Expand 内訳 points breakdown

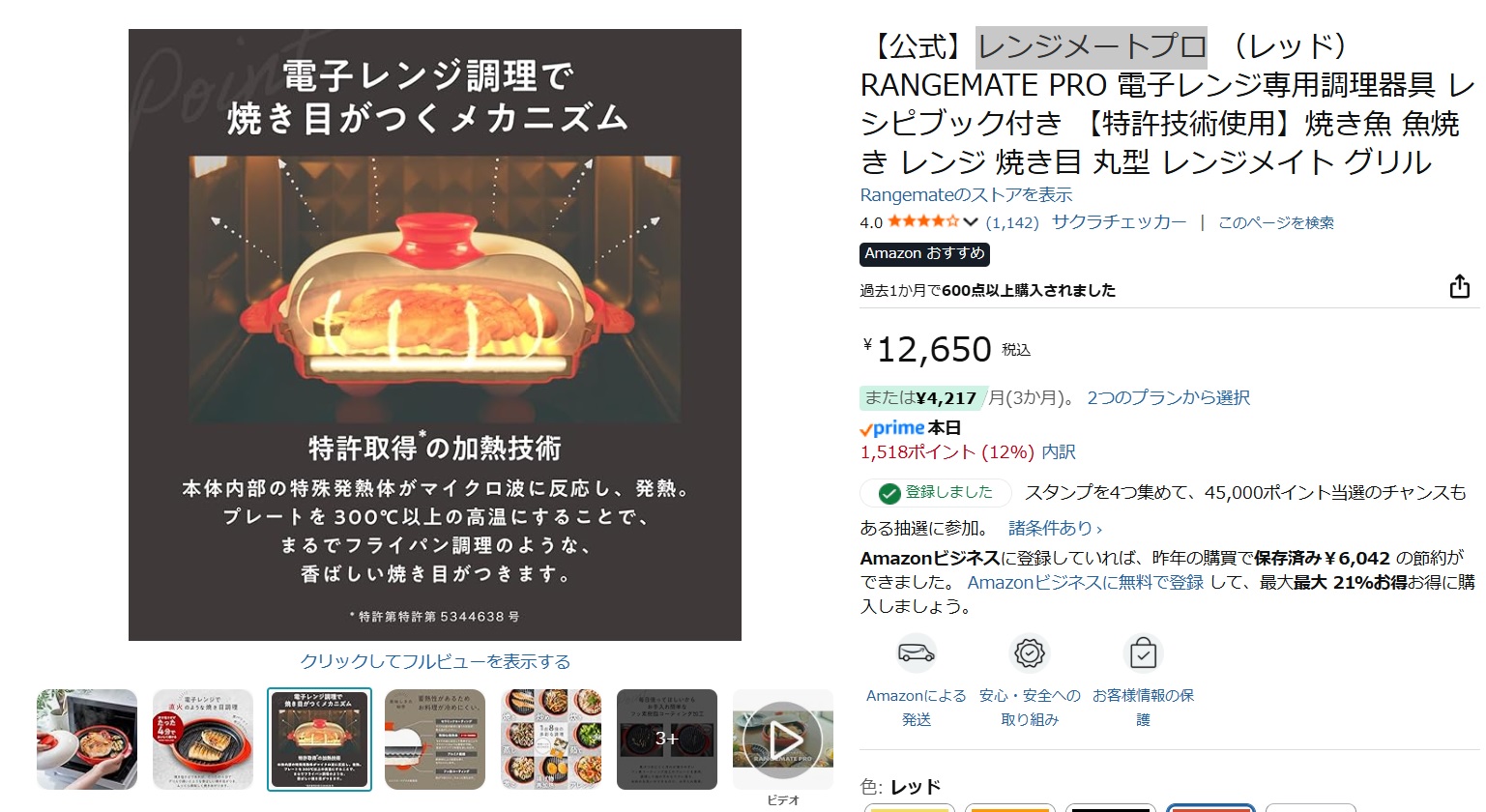point(1059,451)
